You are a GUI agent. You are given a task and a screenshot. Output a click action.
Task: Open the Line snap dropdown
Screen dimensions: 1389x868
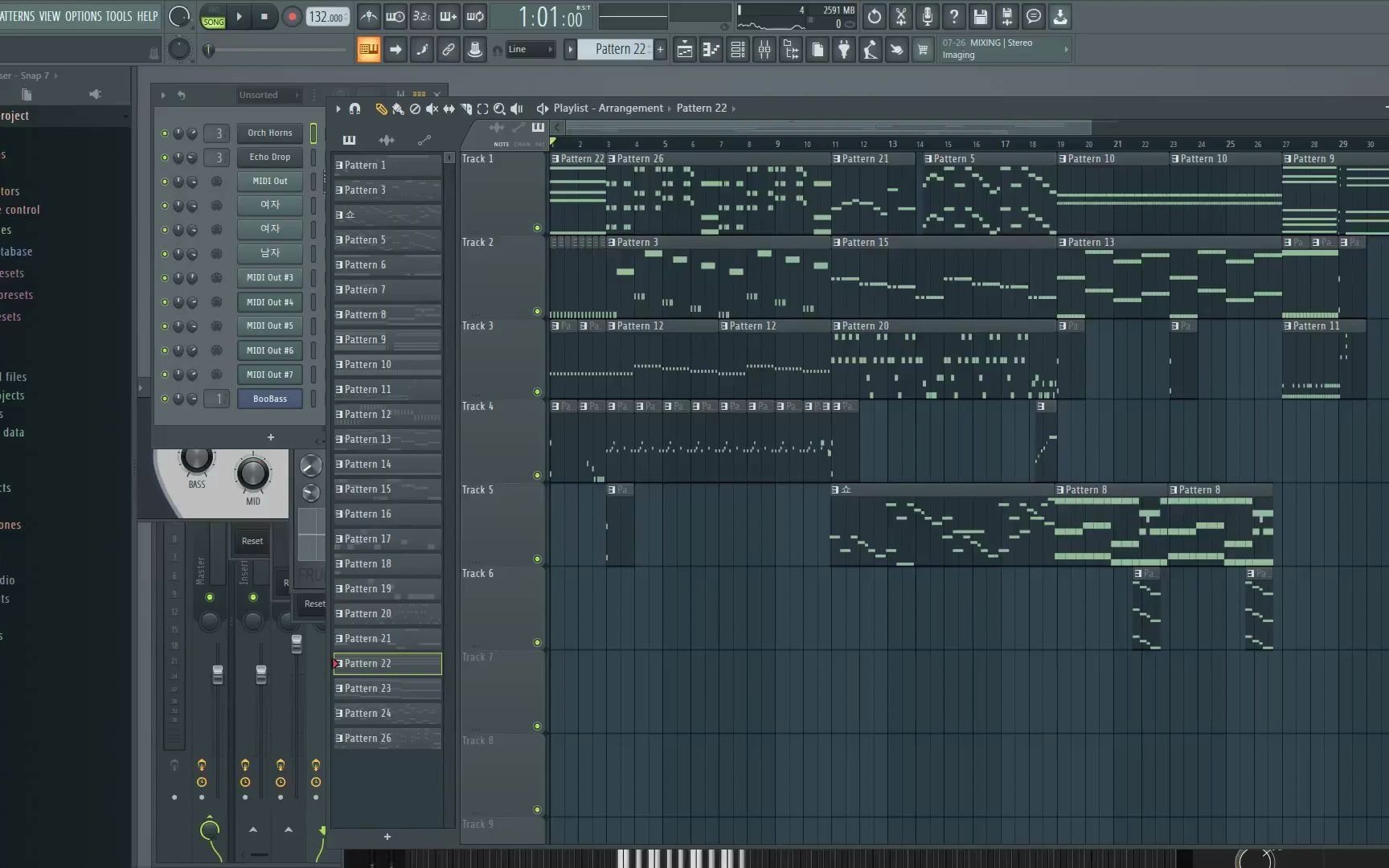tap(530, 50)
